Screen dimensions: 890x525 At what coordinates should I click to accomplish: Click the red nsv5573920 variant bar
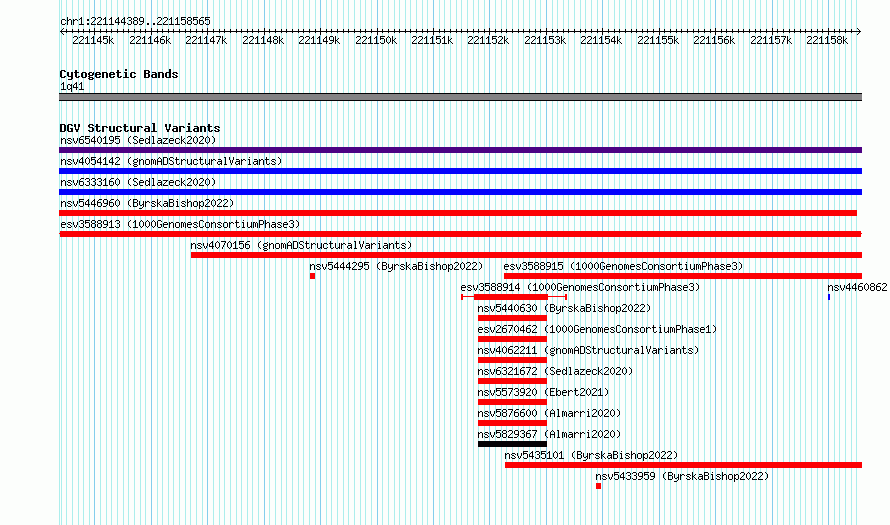tap(512, 402)
